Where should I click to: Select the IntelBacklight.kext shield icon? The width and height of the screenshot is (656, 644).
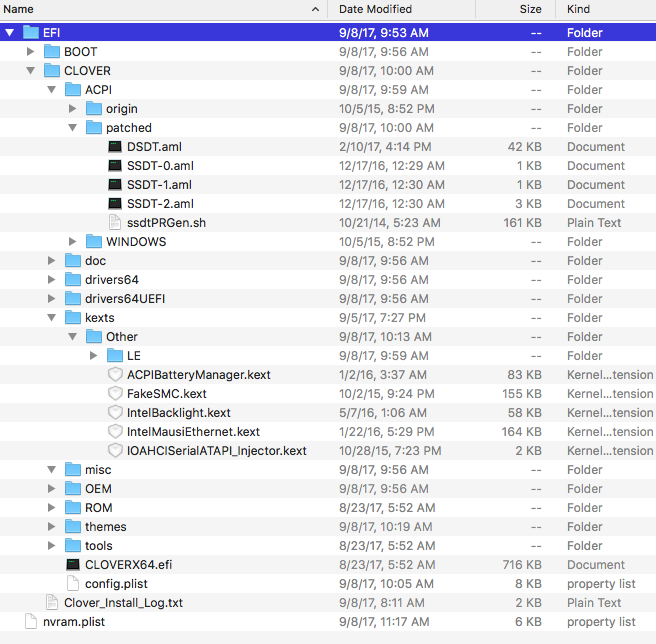[x=115, y=413]
